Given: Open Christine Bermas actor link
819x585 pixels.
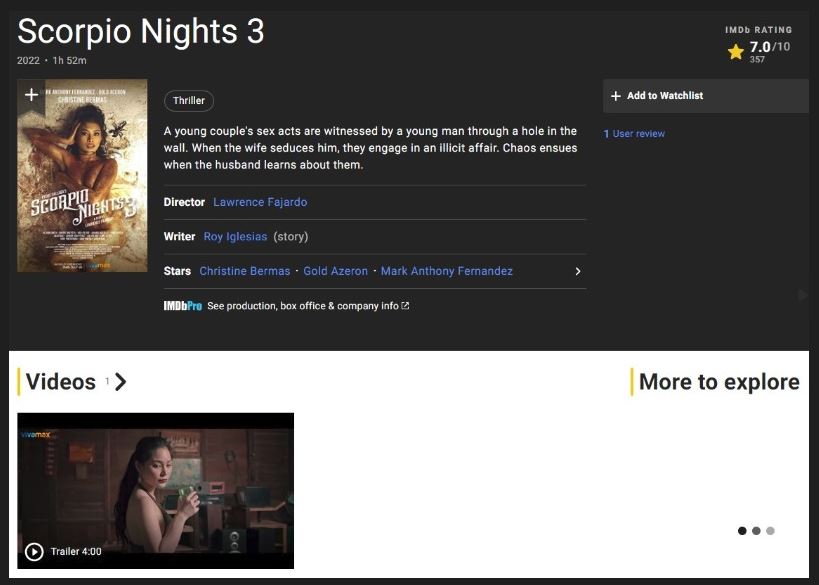Looking at the screenshot, I should point(245,271).
